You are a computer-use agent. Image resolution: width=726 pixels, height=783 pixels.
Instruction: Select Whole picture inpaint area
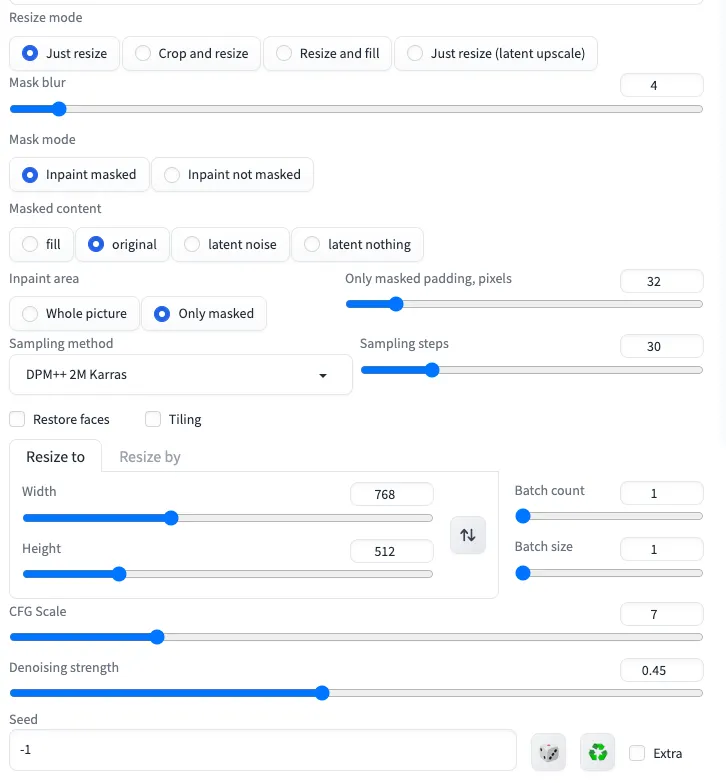(x=74, y=314)
